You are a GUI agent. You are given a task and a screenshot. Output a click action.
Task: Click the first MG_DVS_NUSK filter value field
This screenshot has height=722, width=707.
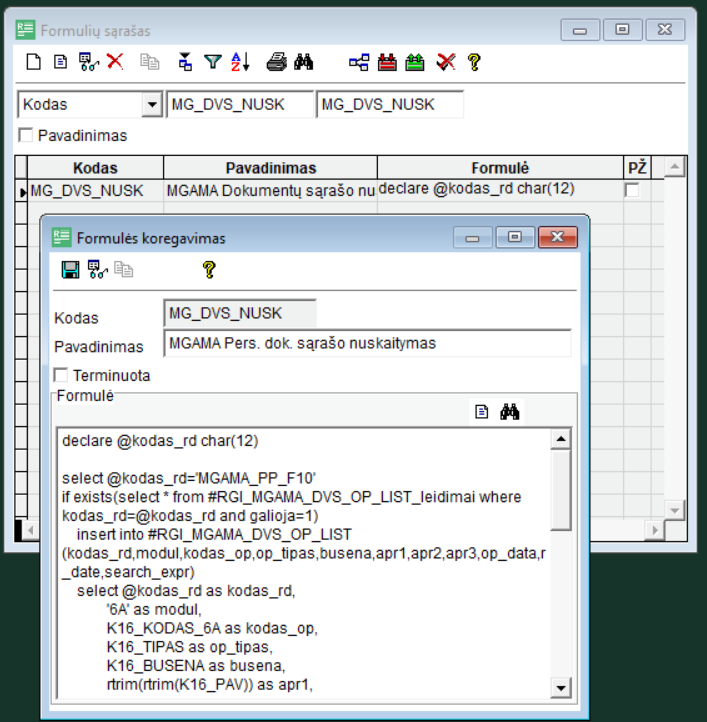click(240, 104)
